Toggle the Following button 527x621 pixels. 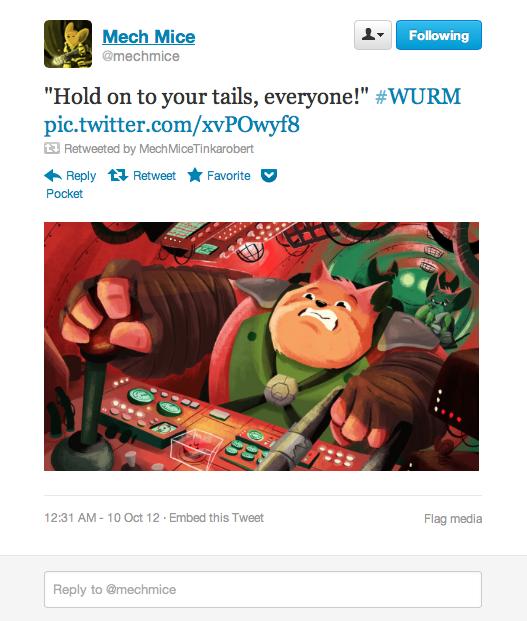(x=439, y=35)
